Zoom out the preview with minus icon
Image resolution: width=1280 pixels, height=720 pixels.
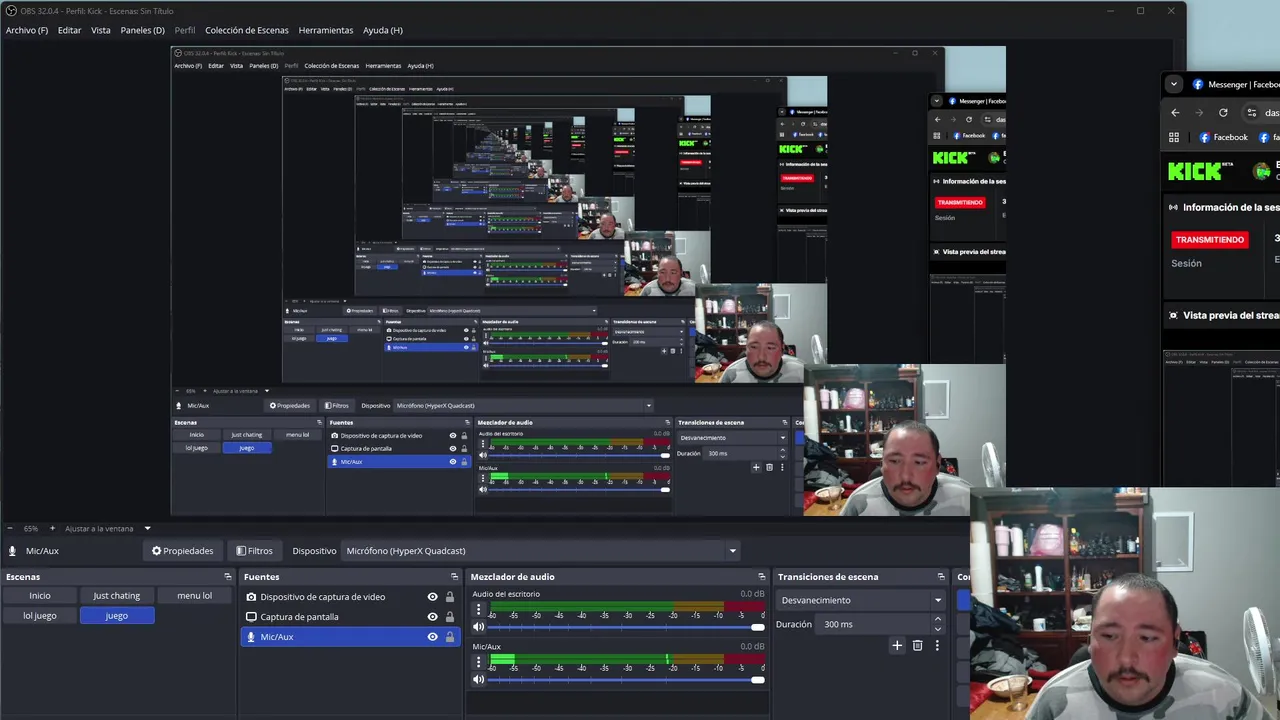(x=11, y=528)
